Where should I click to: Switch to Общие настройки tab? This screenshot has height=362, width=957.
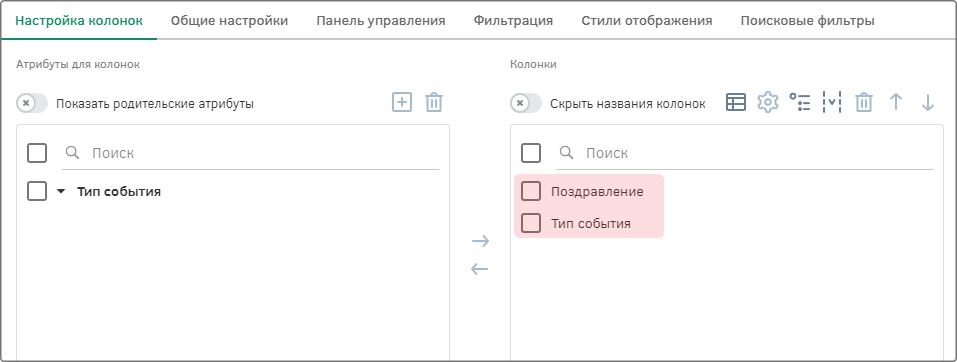click(x=229, y=21)
